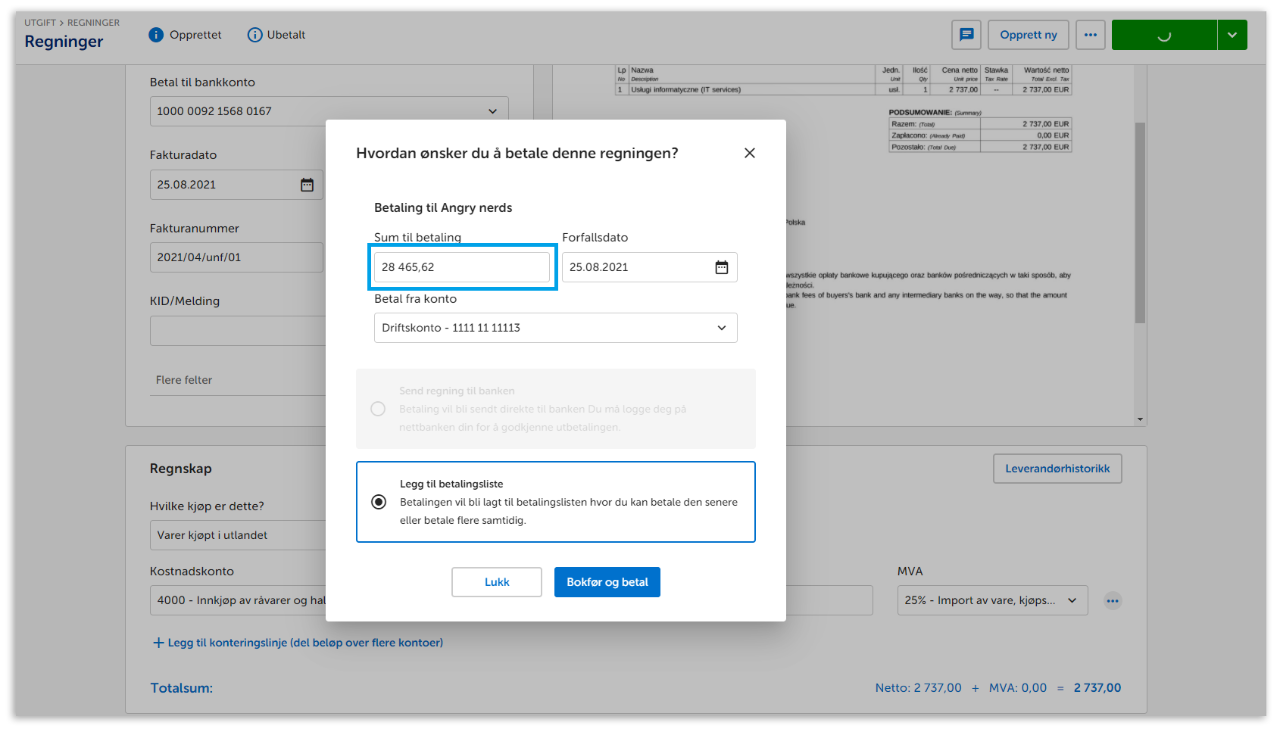Click the plus icon to add konteringslinje
Viewport: 1280px width, 732px height.
pyautogui.click(x=158, y=643)
